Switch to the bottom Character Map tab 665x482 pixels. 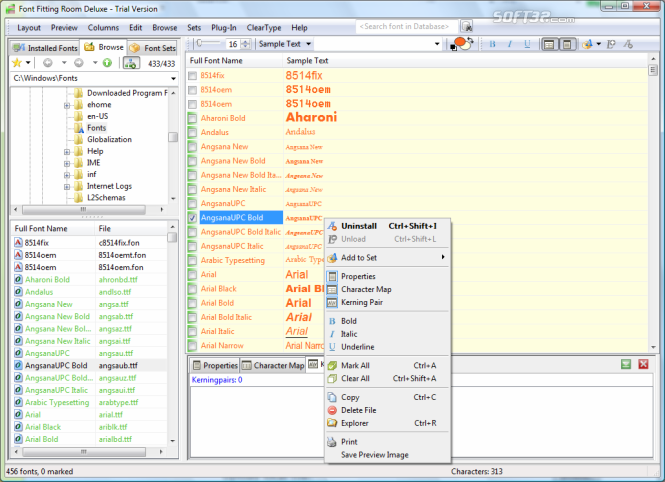[273, 365]
